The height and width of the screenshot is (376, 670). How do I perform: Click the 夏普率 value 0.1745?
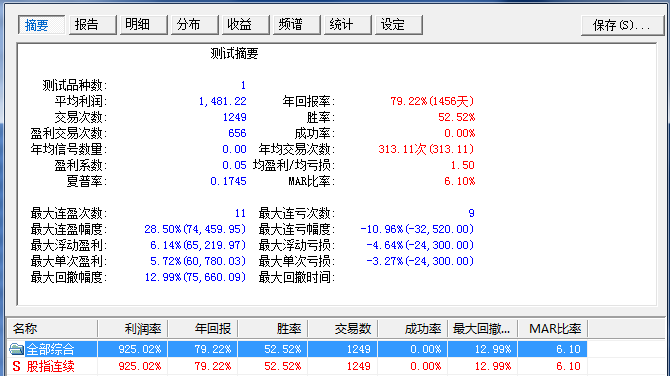pos(228,181)
